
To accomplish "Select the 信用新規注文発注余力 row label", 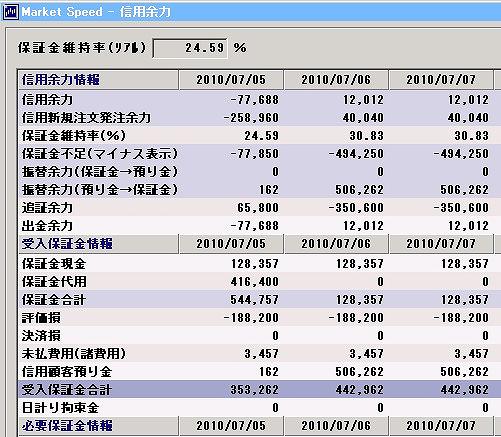I will (86, 118).
